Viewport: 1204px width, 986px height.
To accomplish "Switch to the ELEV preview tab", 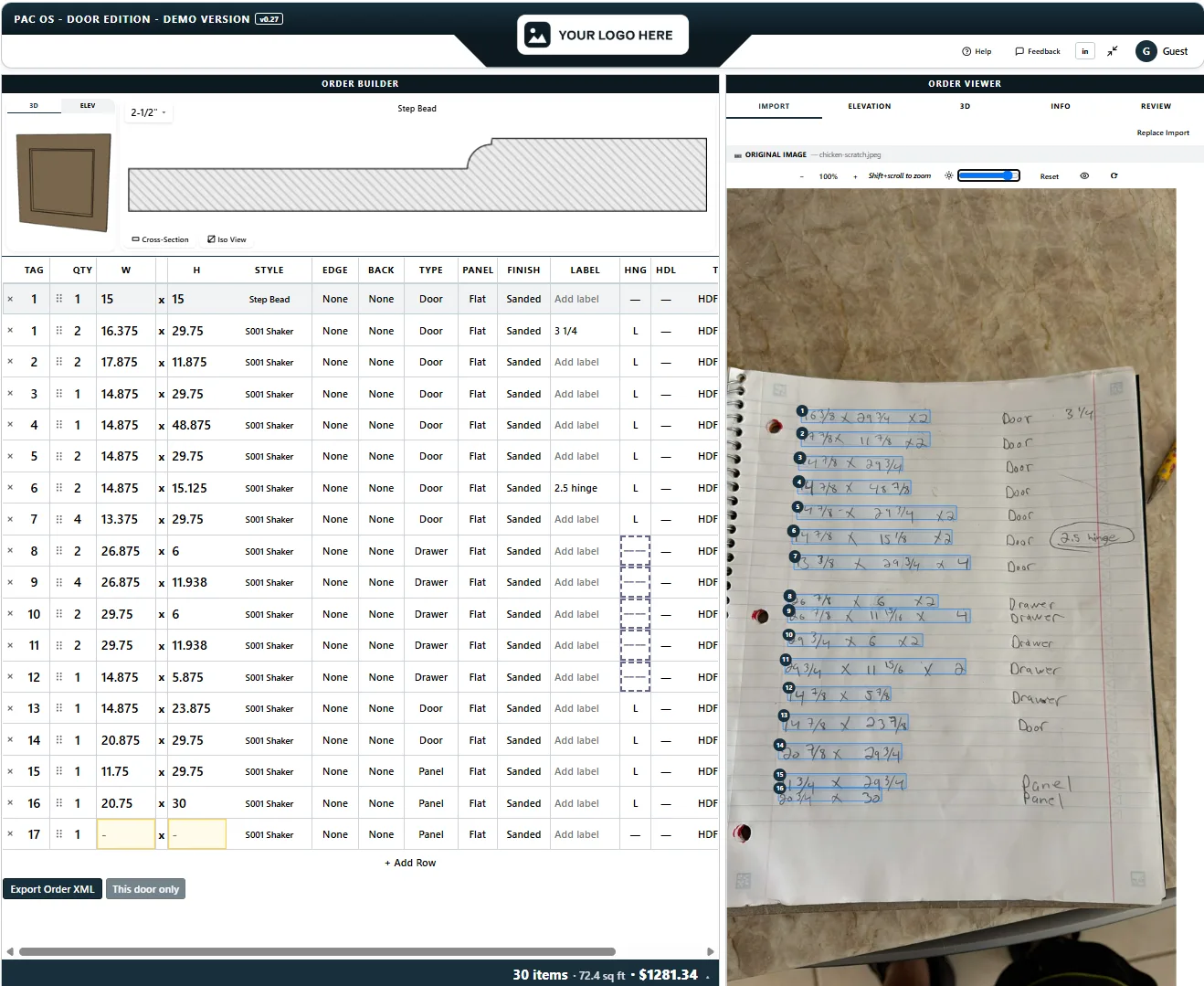I will pos(88,106).
